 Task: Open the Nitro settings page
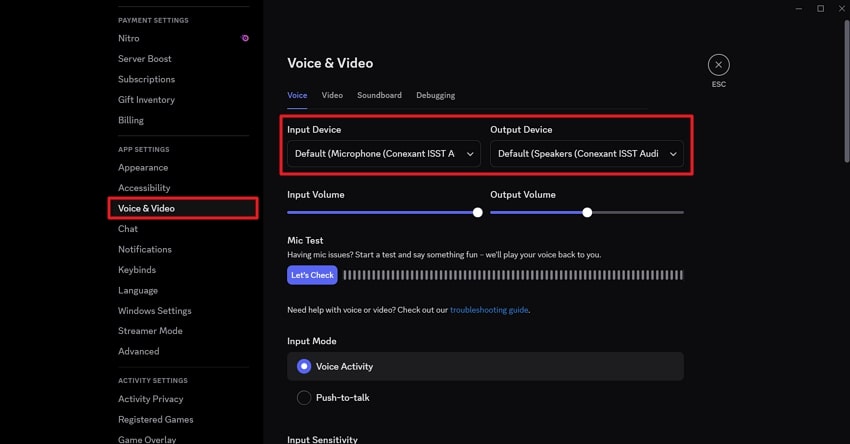click(128, 38)
